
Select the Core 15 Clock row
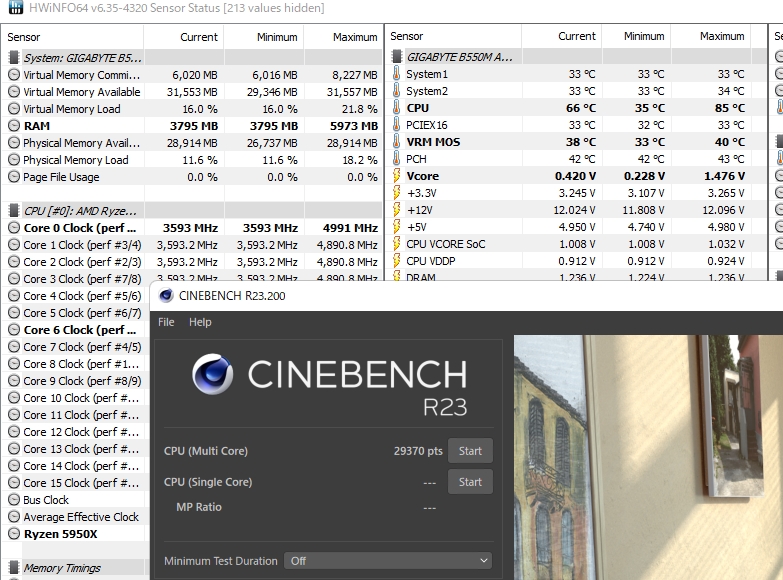point(76,483)
